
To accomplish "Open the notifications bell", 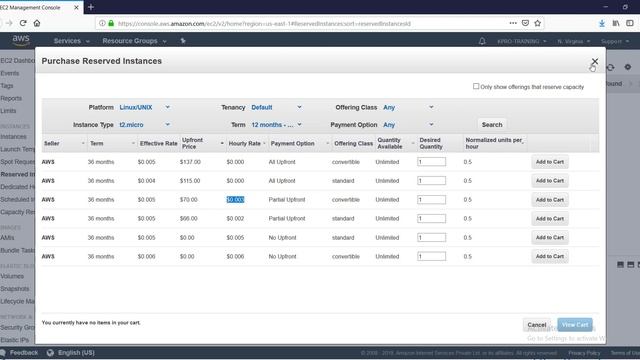I will pyautogui.click(x=482, y=41).
